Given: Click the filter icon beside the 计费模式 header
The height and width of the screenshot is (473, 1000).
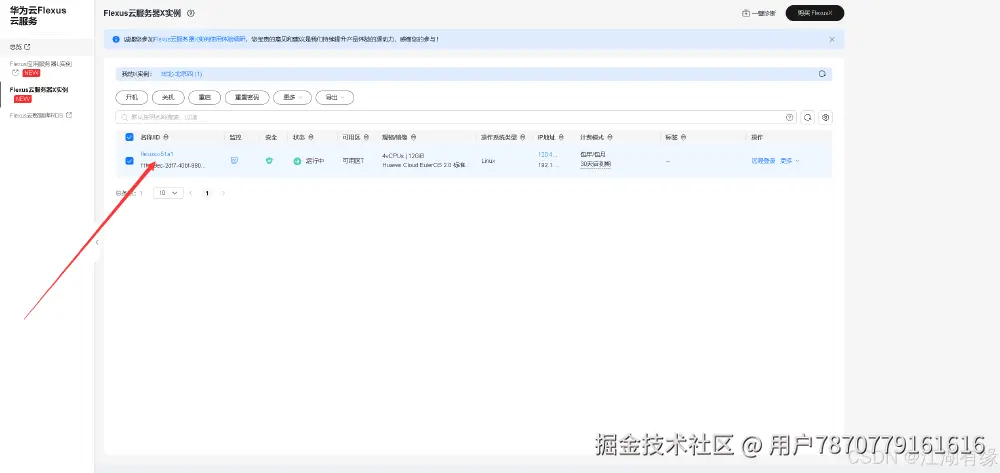Looking at the screenshot, I should click(x=611, y=137).
